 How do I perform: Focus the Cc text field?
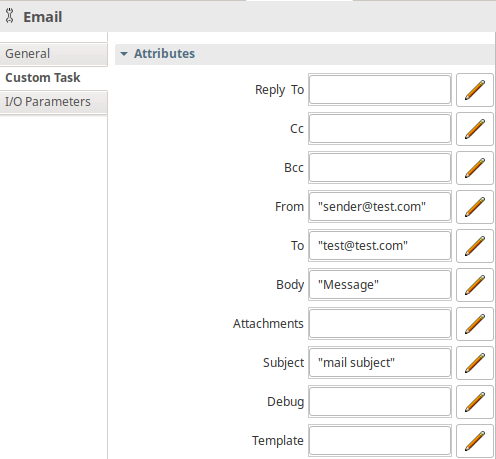click(380, 129)
